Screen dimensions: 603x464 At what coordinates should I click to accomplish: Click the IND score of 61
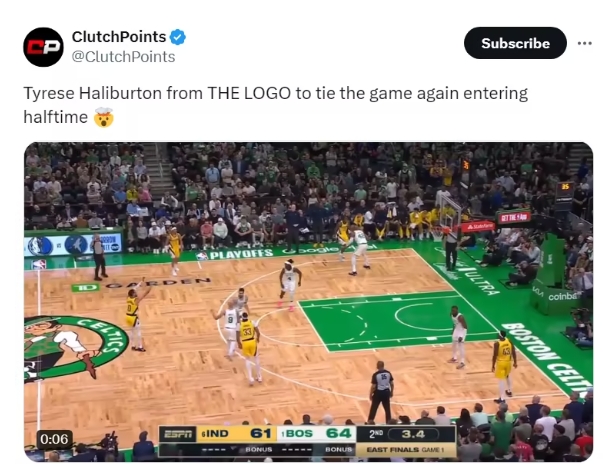coord(261,434)
